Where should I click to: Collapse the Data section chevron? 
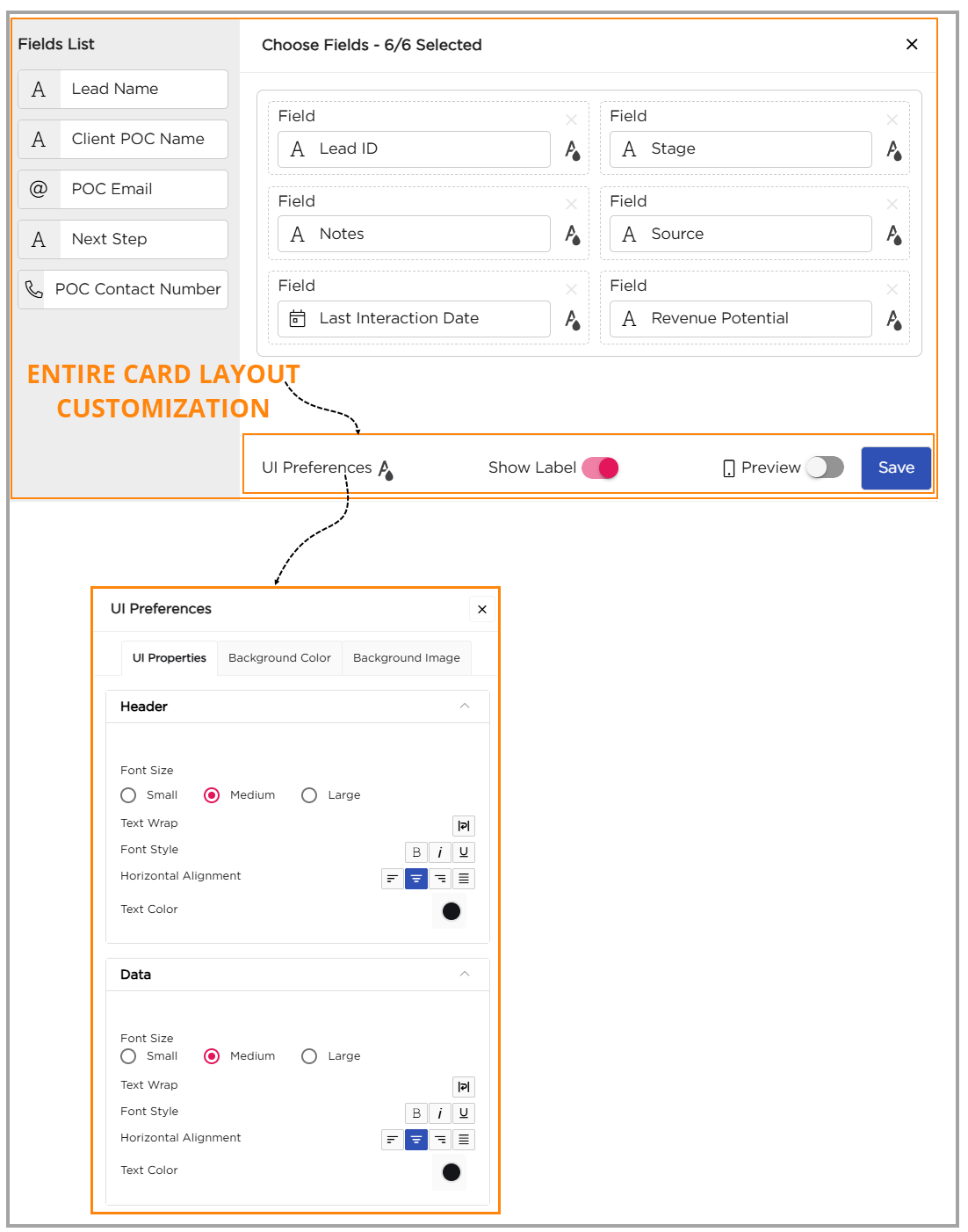[465, 975]
